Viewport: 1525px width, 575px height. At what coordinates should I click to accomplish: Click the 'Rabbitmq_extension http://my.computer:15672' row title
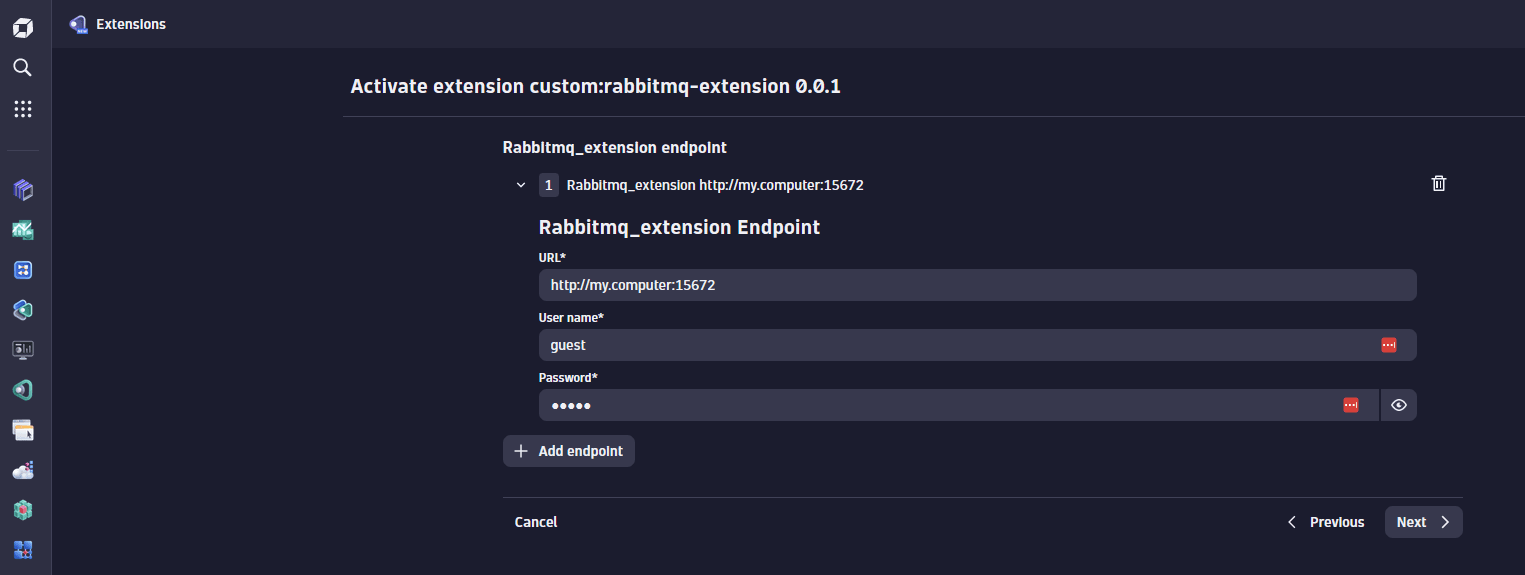point(715,185)
